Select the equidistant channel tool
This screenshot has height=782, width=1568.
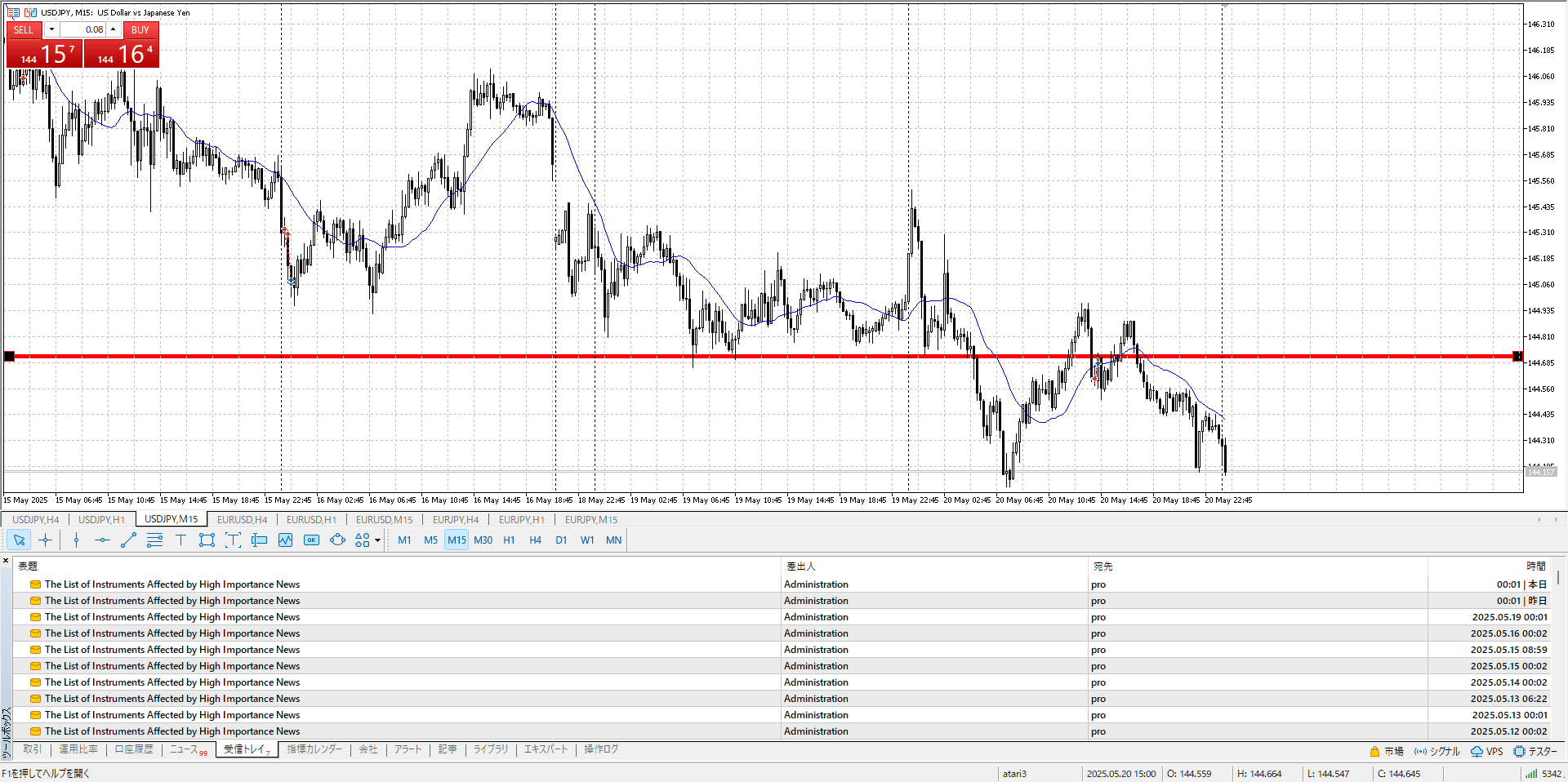coord(154,540)
